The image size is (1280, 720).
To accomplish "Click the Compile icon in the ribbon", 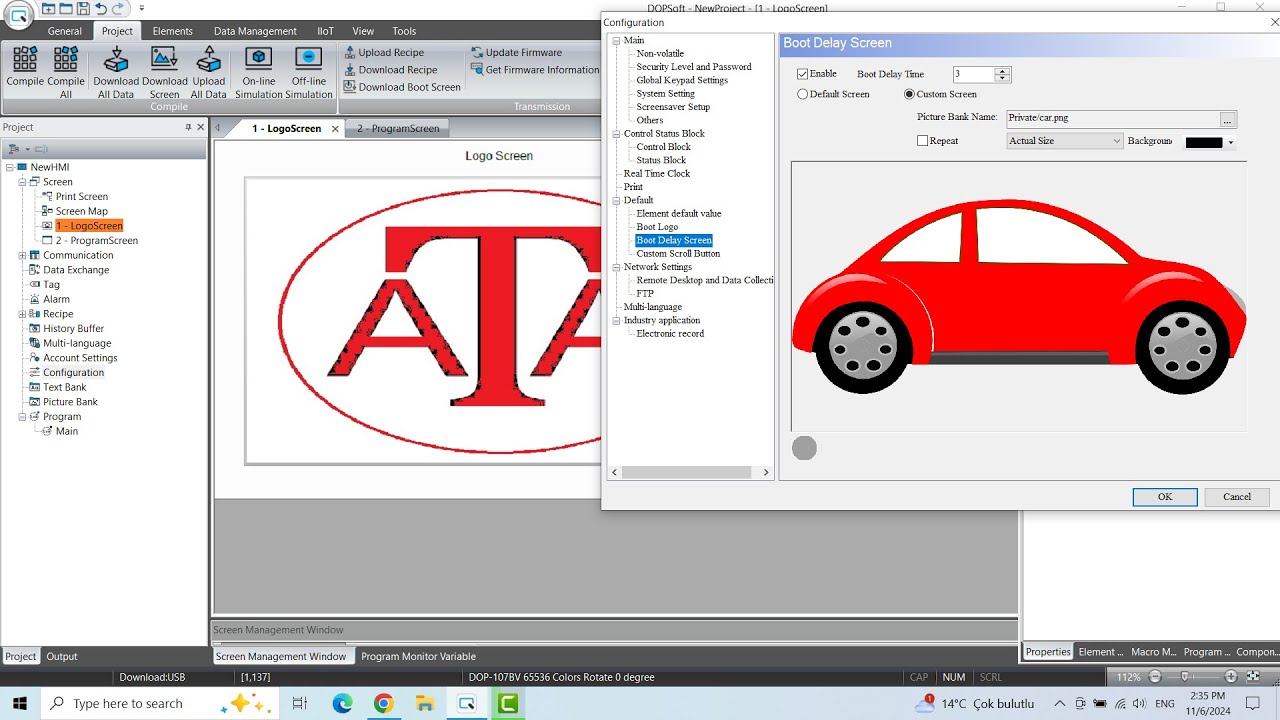I will 25,67.
